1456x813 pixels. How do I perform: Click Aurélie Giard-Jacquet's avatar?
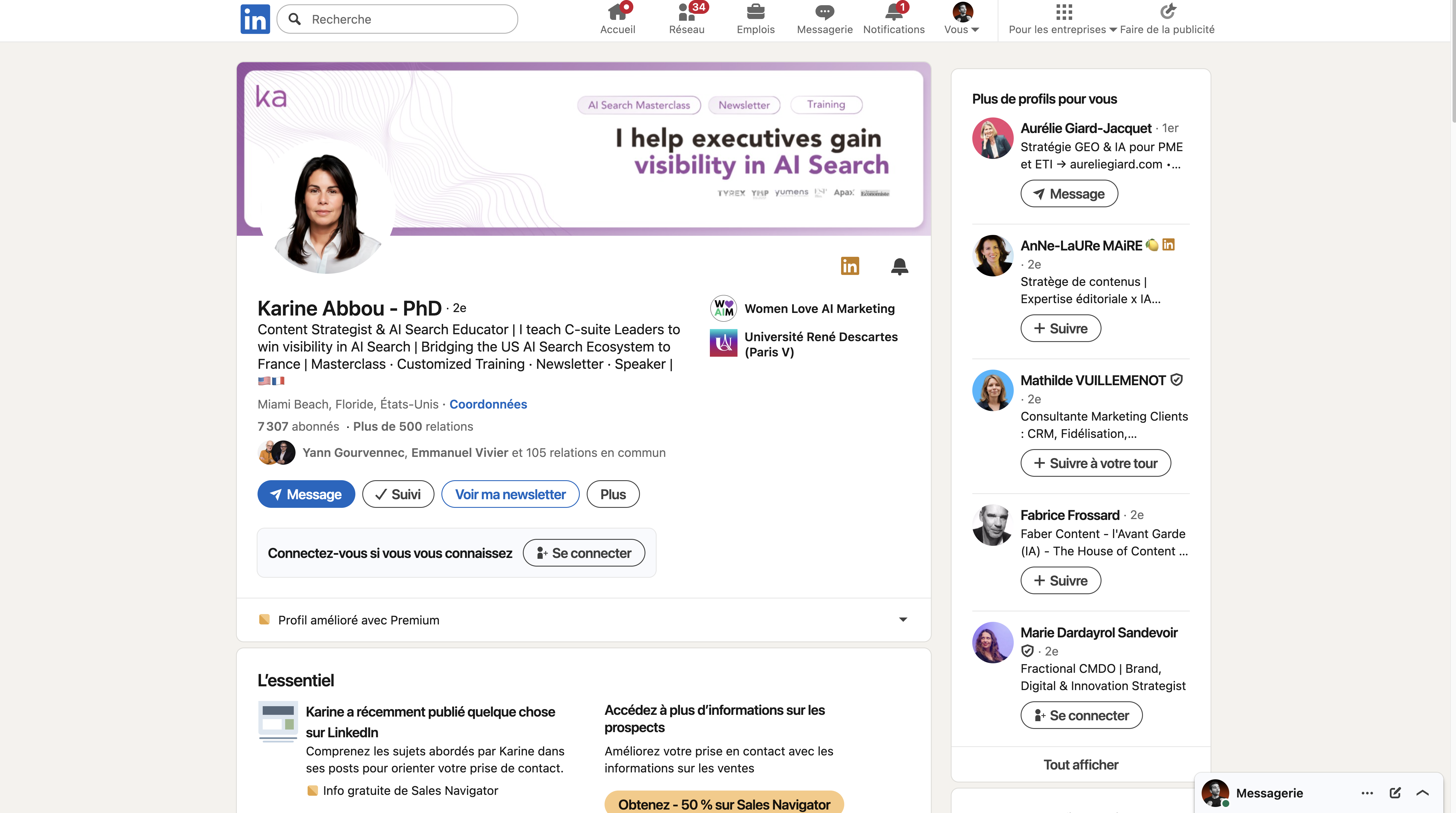coord(992,138)
